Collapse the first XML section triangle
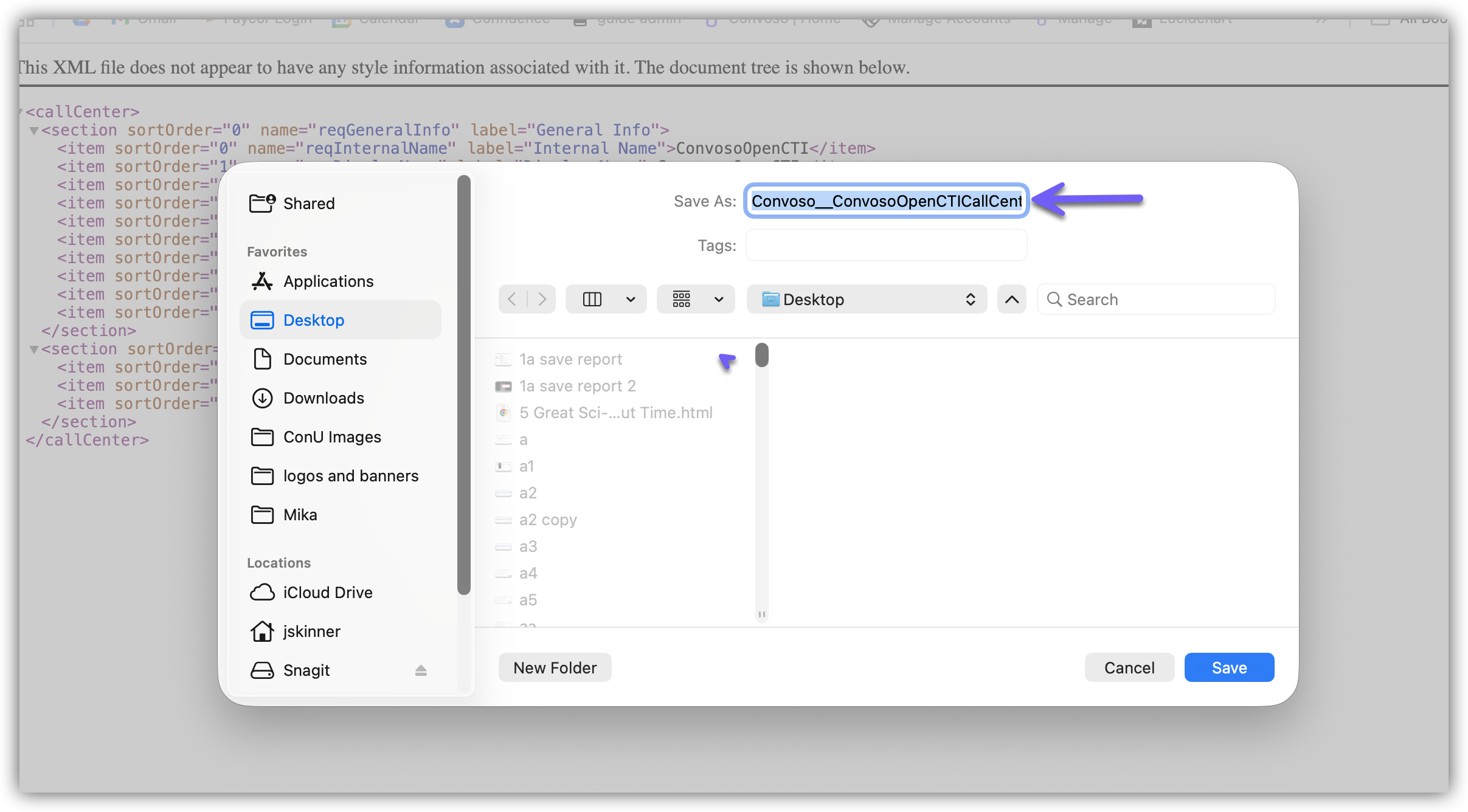This screenshot has height=812, width=1468. [x=34, y=131]
